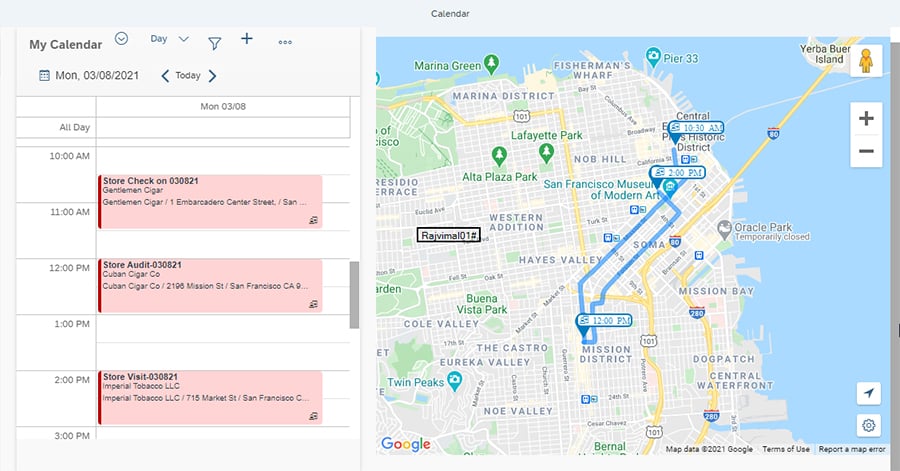Open Store Check on 030821 appointment
900x471 pixels.
(211, 202)
